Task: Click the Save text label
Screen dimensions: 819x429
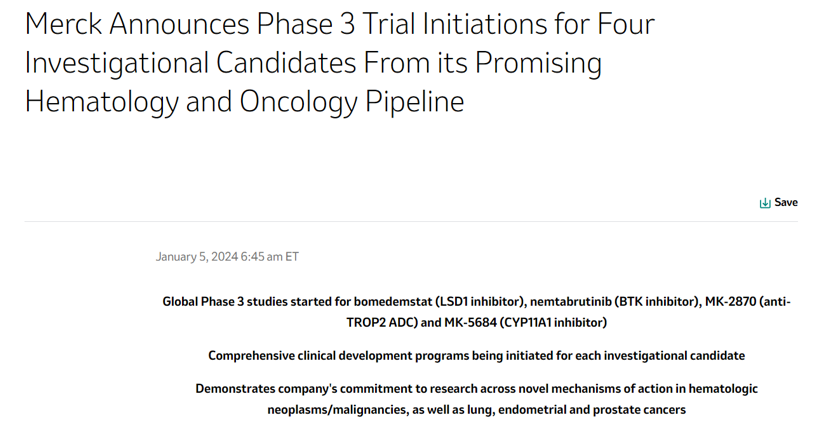Action: coord(786,202)
